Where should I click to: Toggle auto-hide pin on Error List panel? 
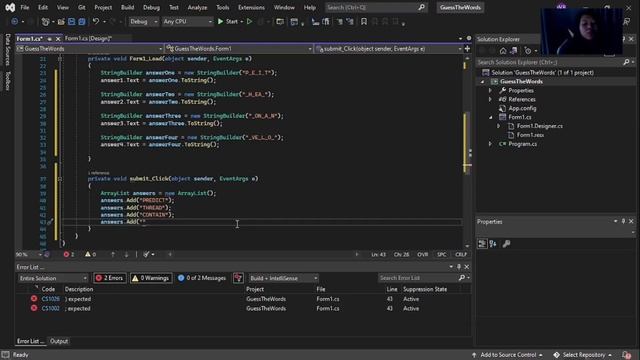(x=459, y=267)
